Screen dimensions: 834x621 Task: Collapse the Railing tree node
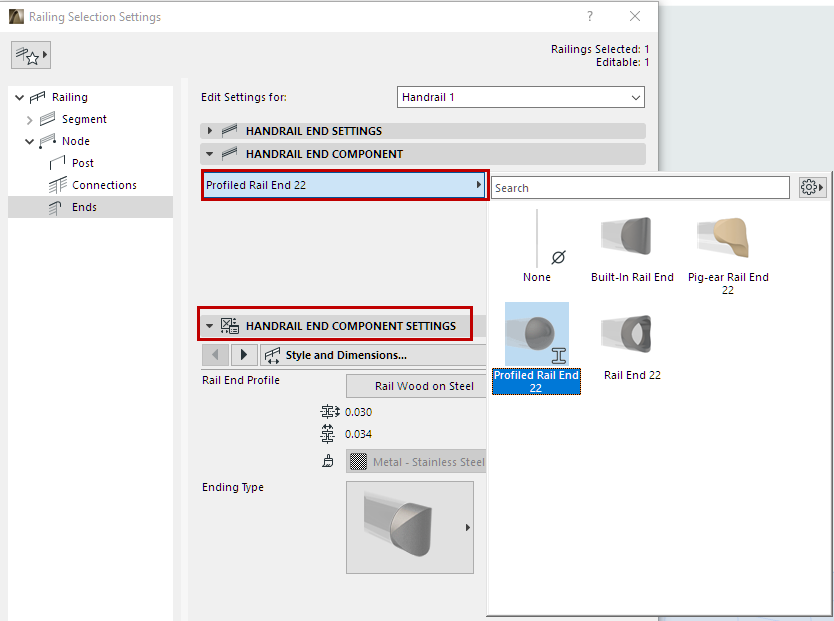pos(20,97)
